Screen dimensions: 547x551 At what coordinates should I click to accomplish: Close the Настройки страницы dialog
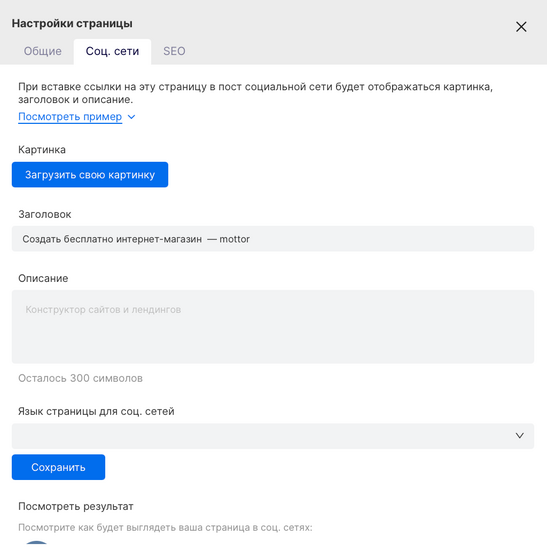pos(521,27)
